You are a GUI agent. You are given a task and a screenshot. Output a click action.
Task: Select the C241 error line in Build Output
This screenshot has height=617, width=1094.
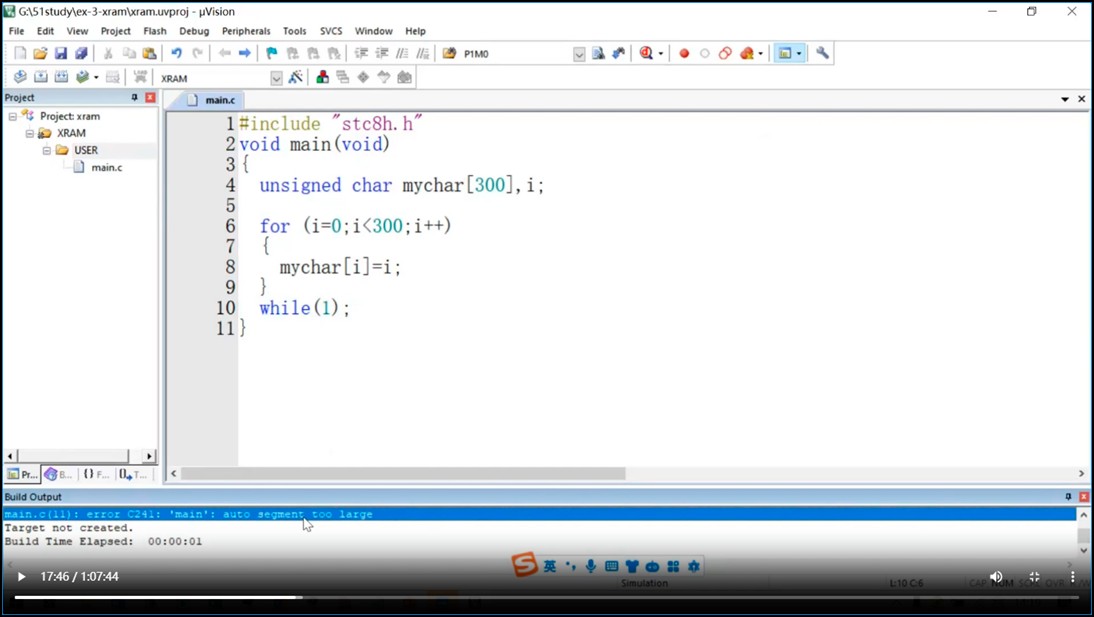[x=188, y=514]
